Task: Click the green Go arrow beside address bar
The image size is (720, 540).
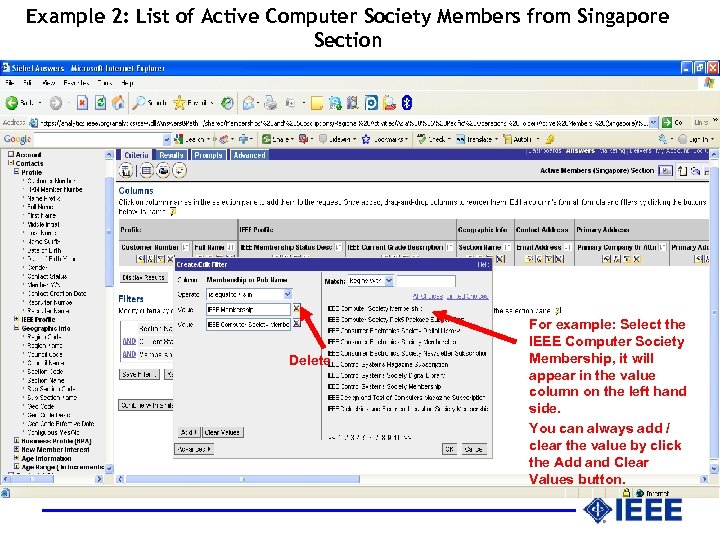Action: [x=666, y=123]
